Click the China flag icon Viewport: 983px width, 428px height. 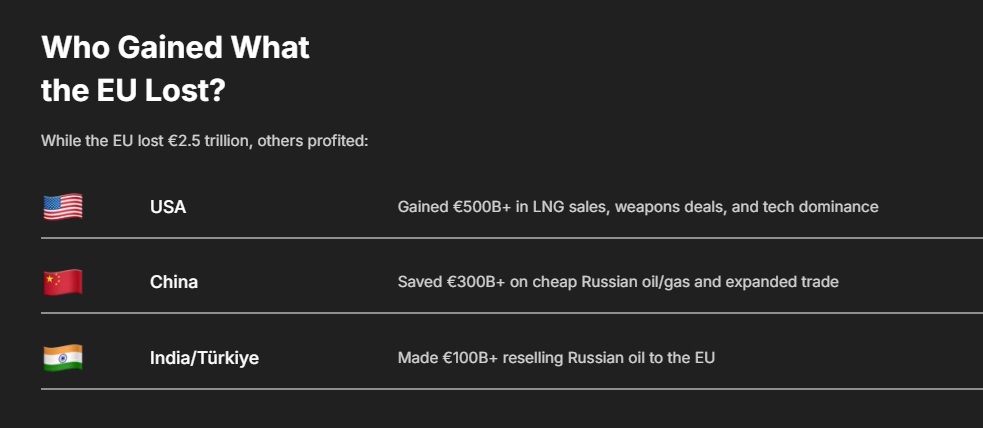coord(63,282)
